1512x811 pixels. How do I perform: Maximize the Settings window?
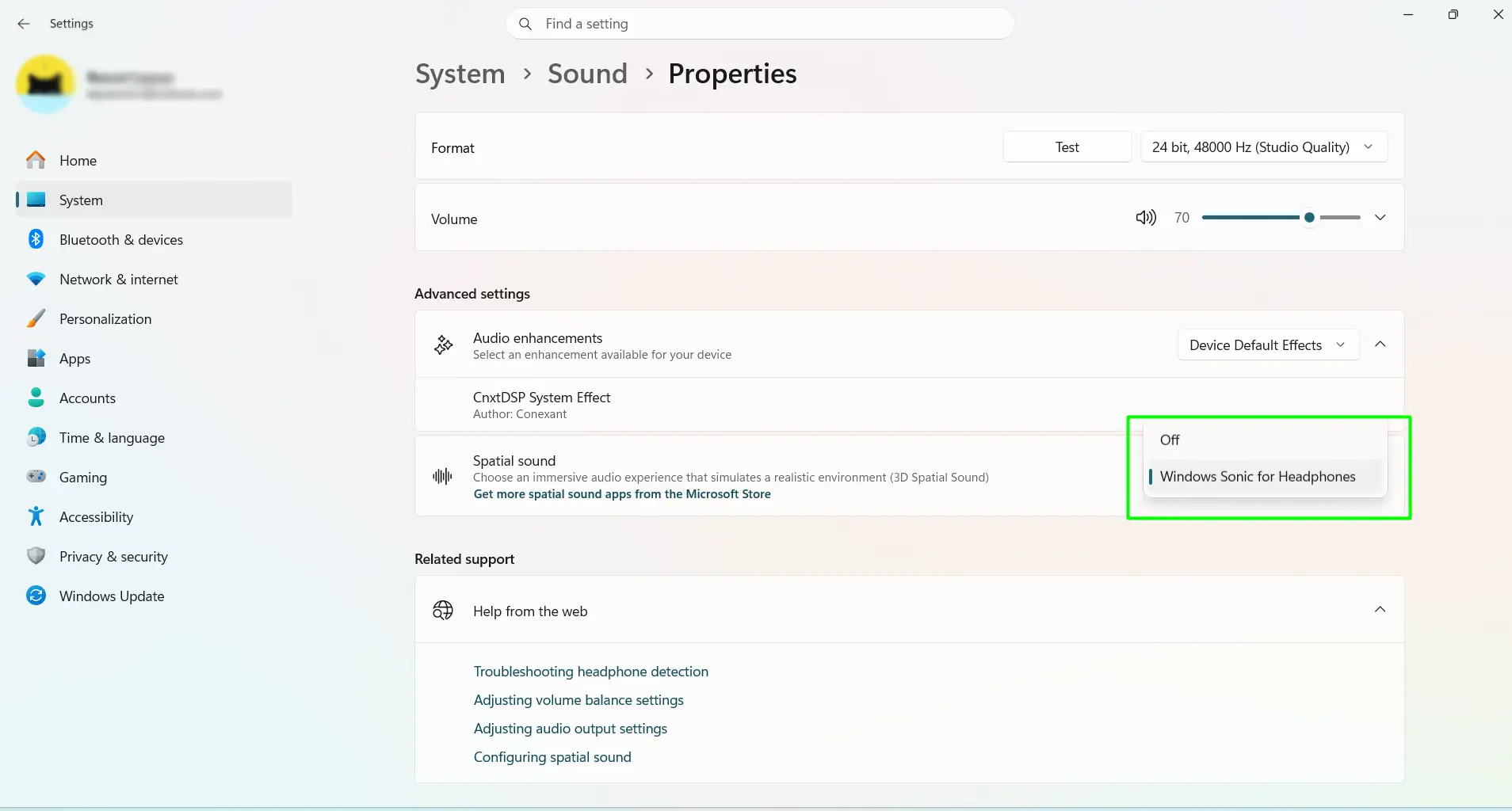click(1453, 14)
